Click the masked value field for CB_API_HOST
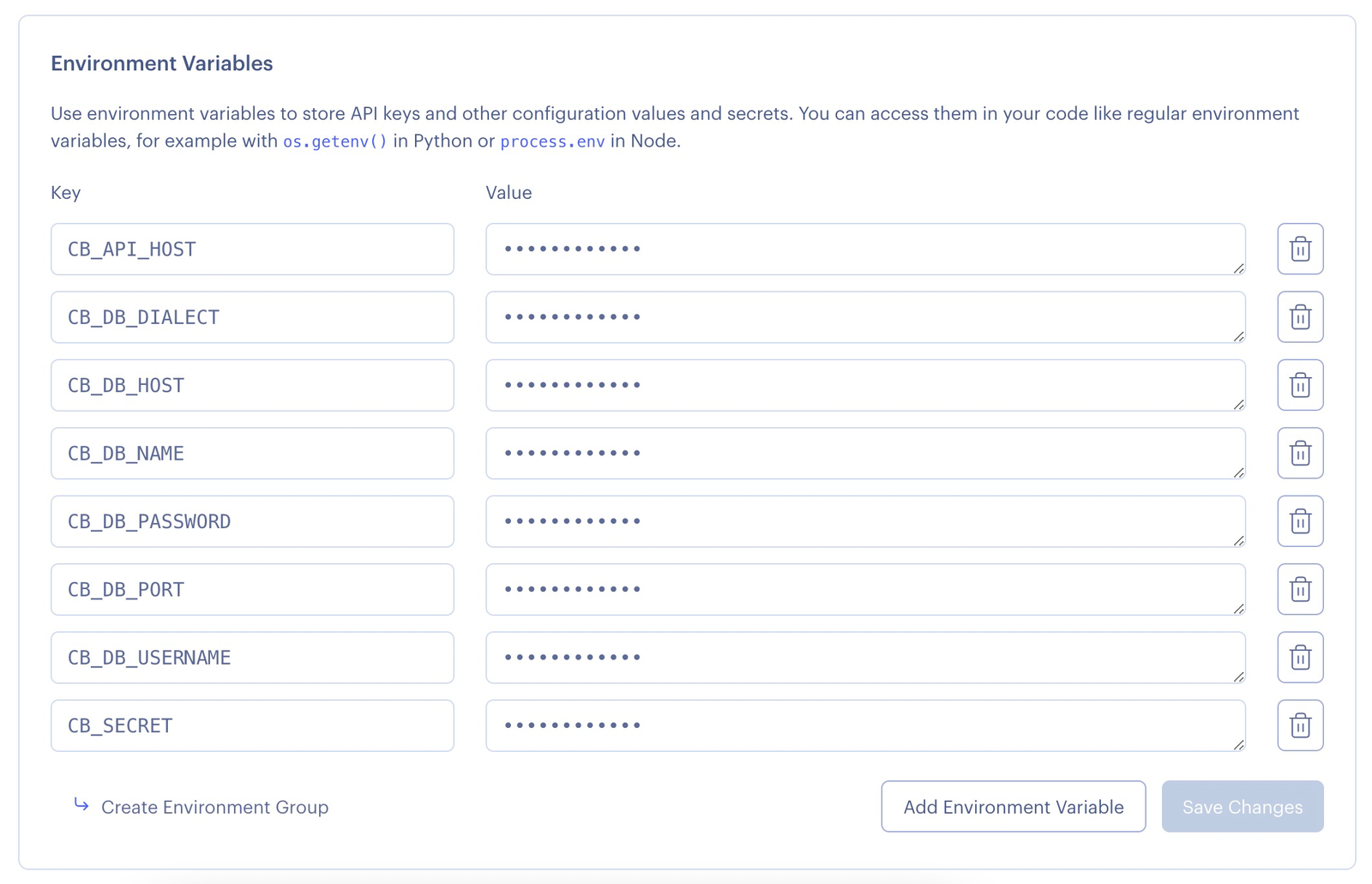The width and height of the screenshot is (1372, 884). point(864,250)
